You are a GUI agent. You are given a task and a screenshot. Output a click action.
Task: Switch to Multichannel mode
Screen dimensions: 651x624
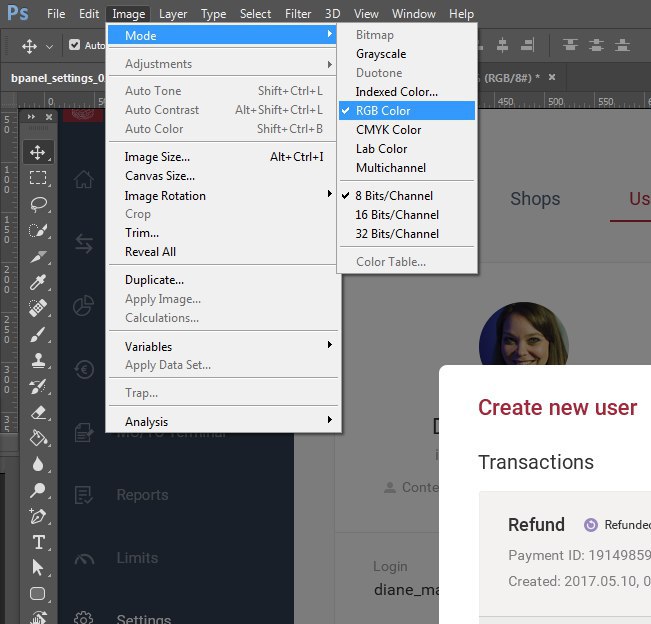[x=407, y=168]
